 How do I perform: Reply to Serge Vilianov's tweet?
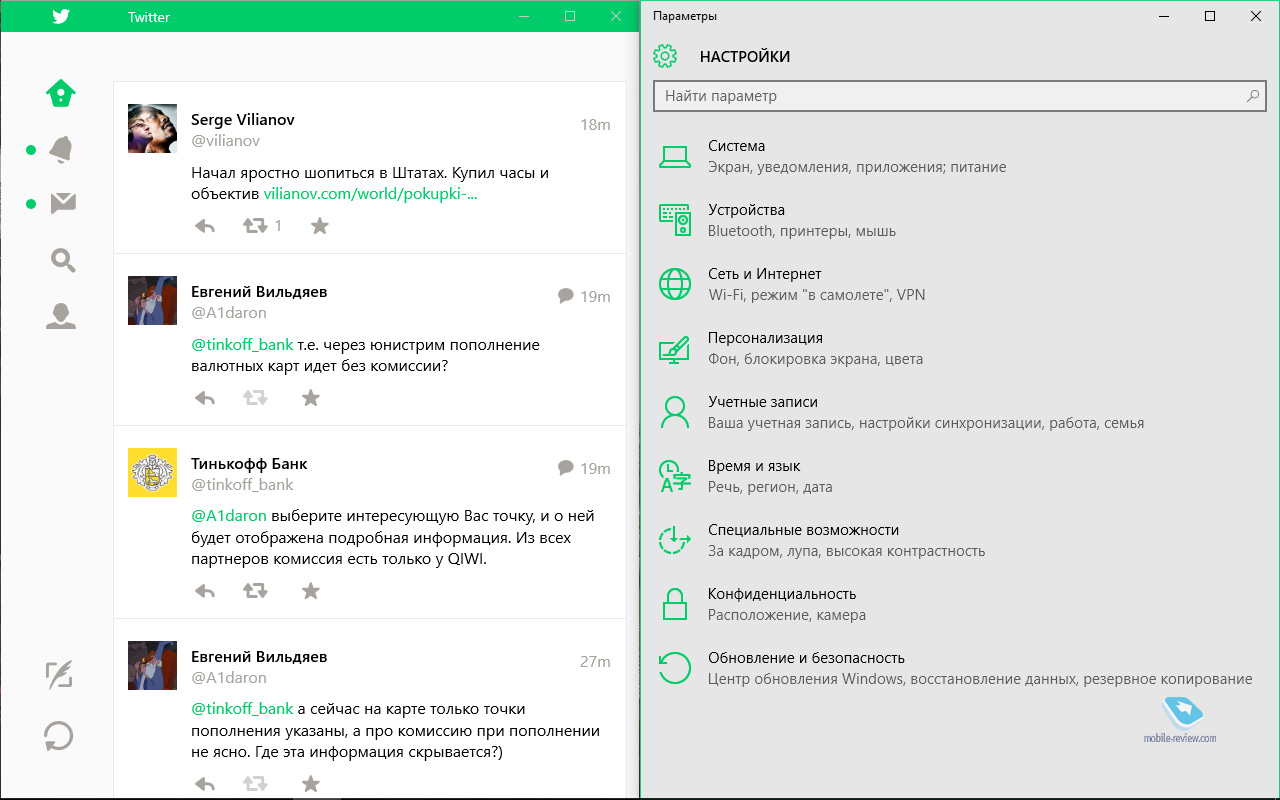(205, 226)
